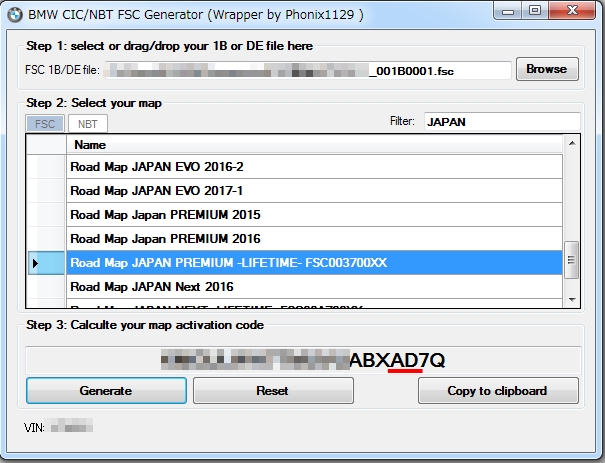Click the FSC 1B/DE file path field
Screen dimensions: 605x463
click(x=308, y=71)
